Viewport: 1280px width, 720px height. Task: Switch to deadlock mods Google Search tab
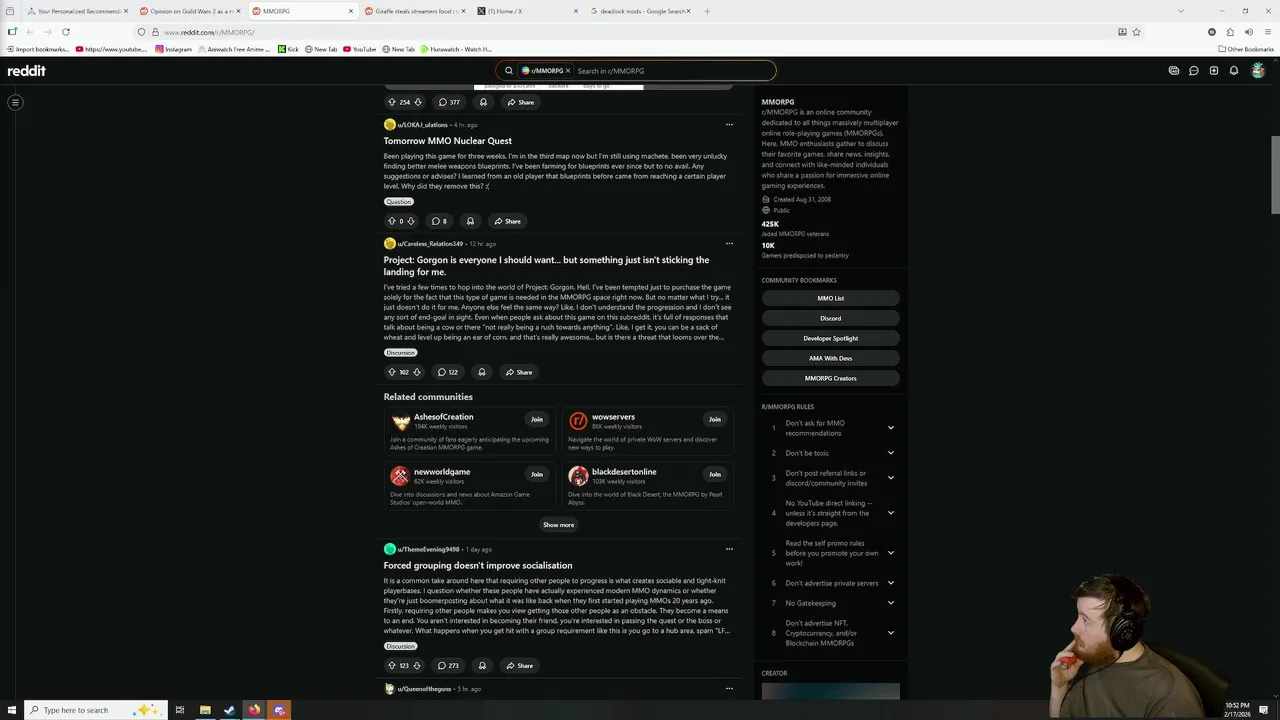(x=640, y=11)
